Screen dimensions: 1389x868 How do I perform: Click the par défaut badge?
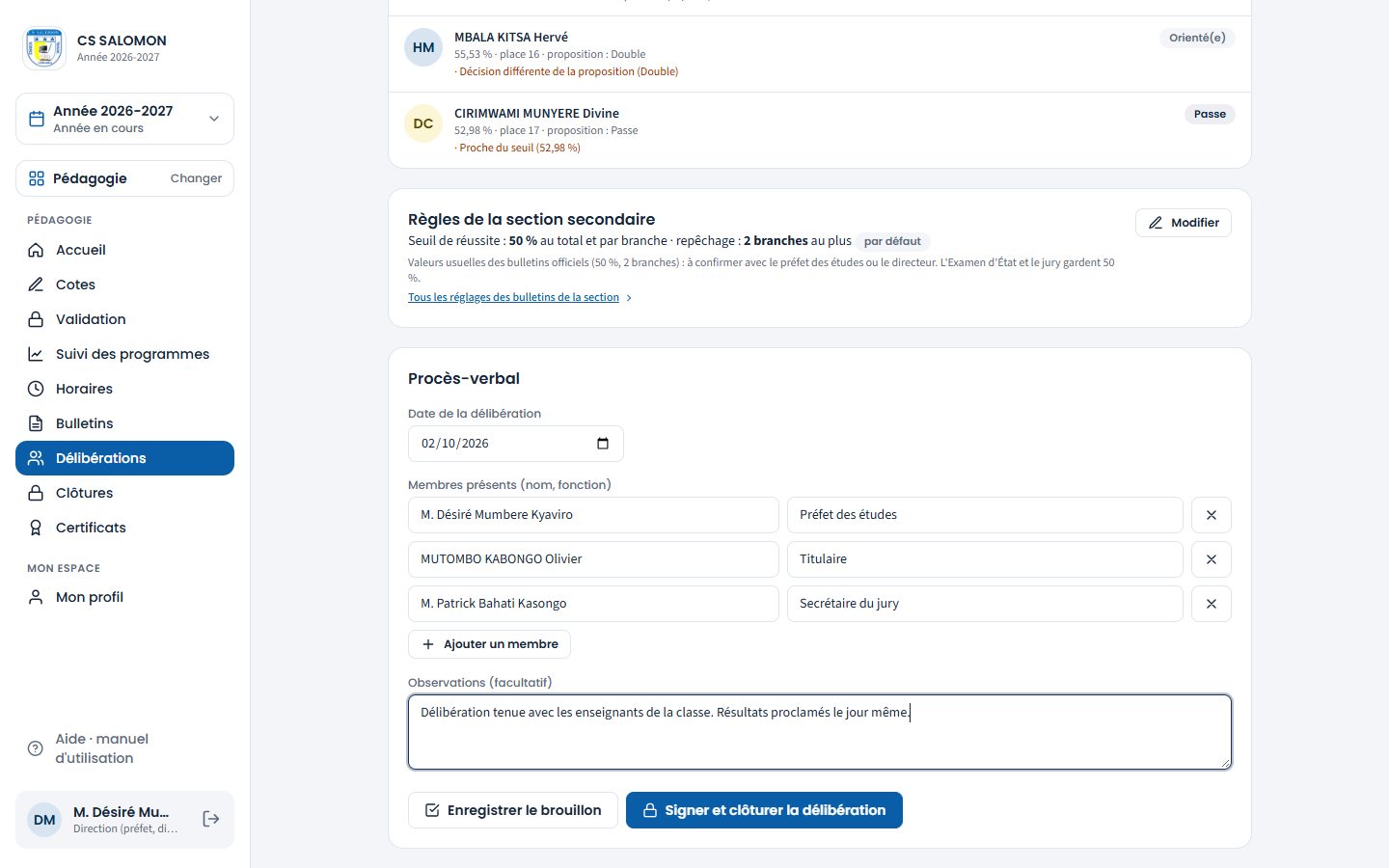coord(892,241)
